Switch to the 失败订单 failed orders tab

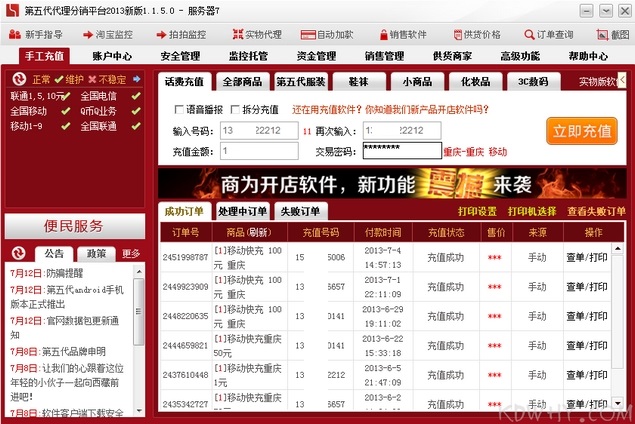point(300,212)
